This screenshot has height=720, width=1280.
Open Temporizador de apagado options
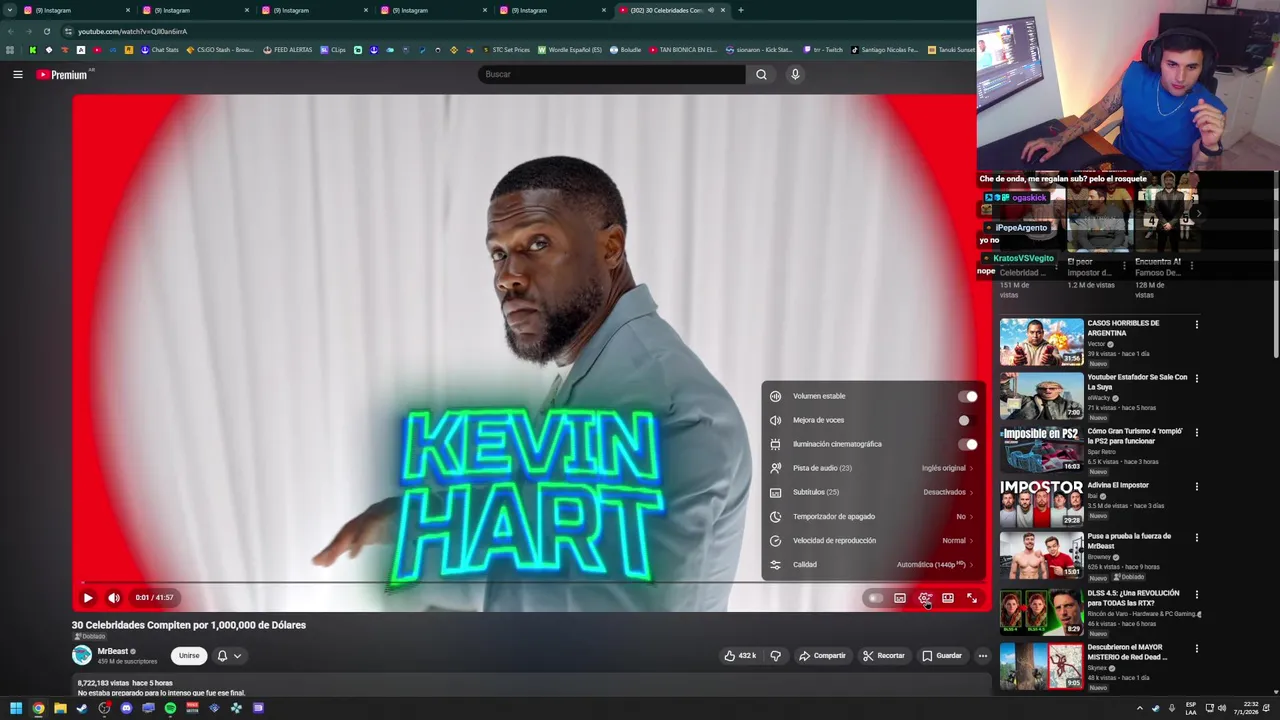(x=873, y=516)
